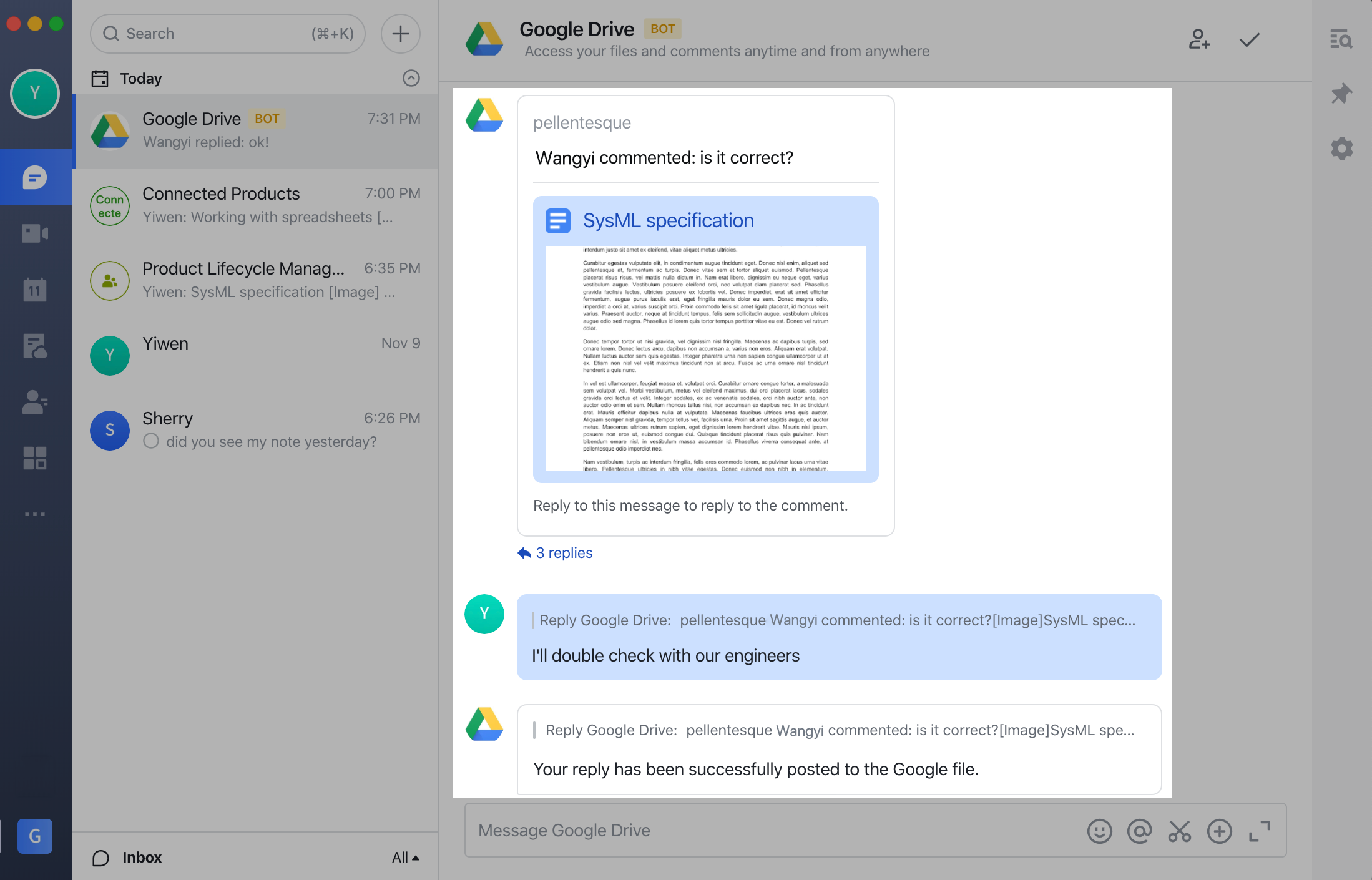Expand the message input box

pos(1259,831)
